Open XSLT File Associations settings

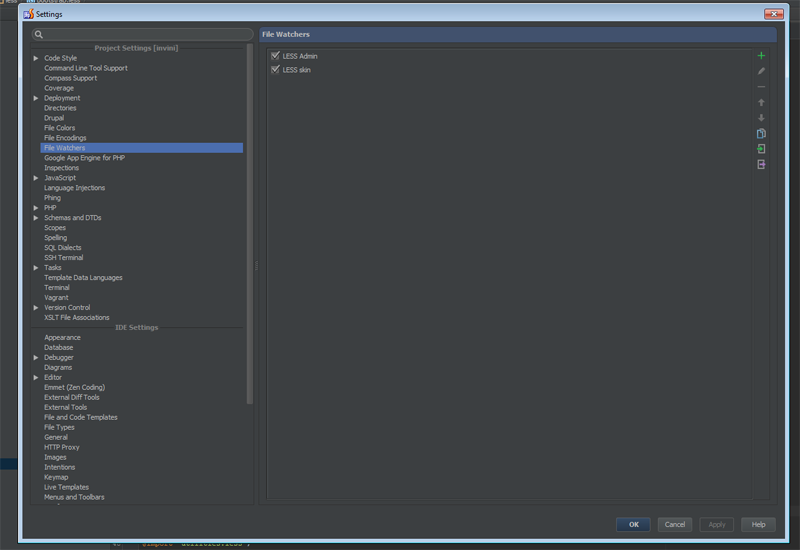pyautogui.click(x=77, y=317)
